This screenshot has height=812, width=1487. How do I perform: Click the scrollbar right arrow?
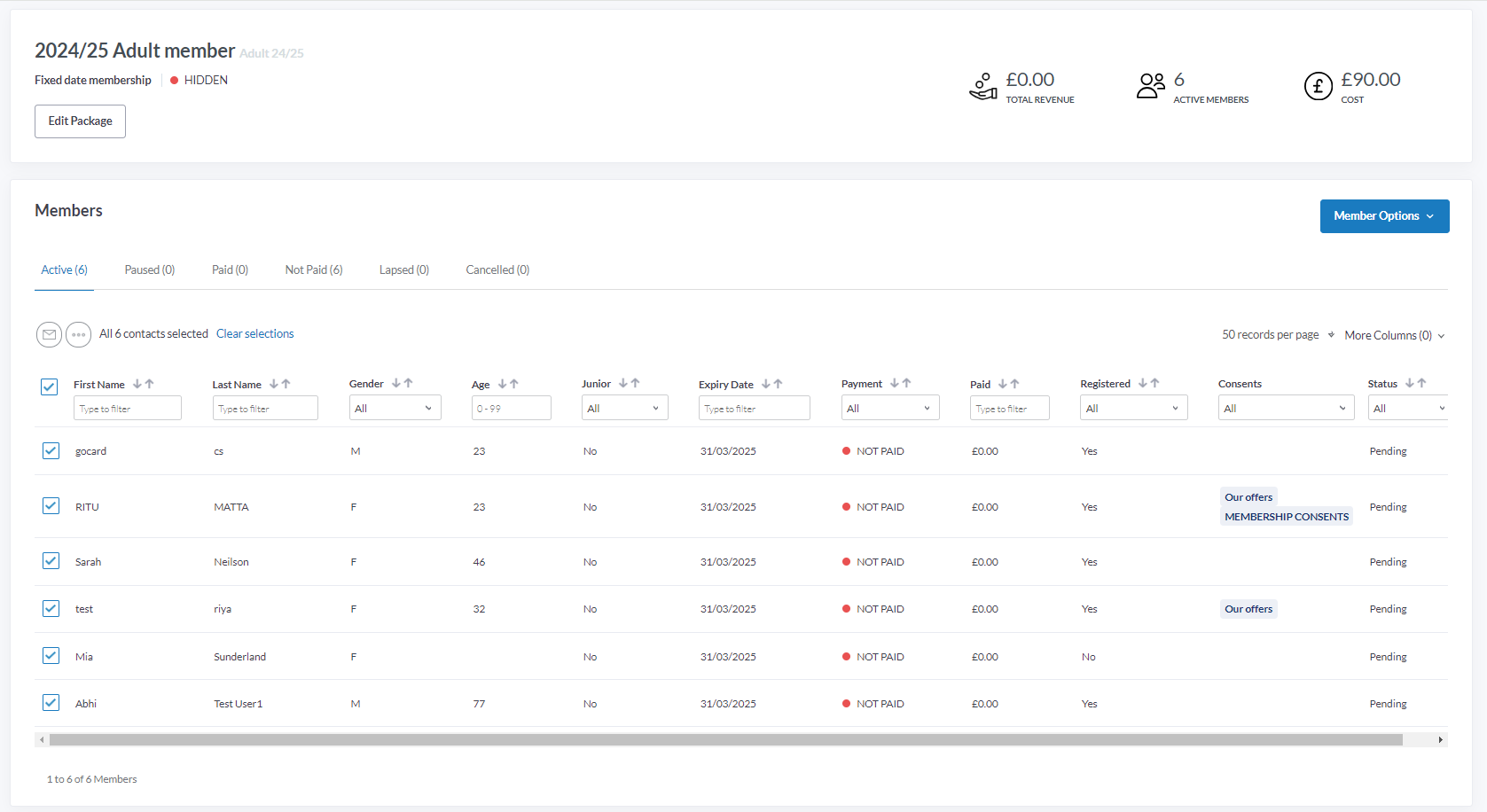pos(1441,739)
